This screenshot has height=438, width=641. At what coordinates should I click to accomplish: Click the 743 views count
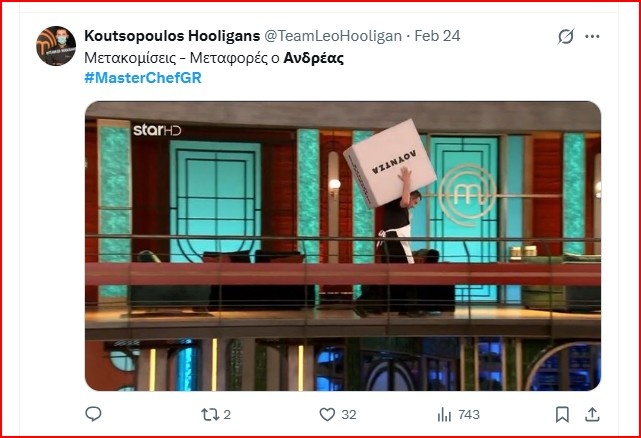(x=469, y=415)
